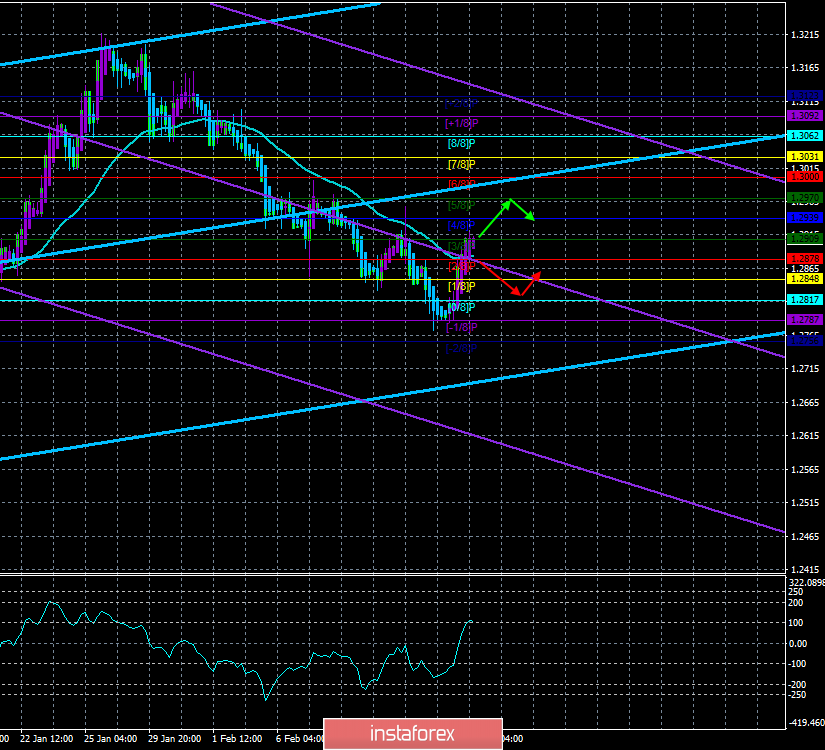Click the [4/8]P Murray level label
The width and height of the screenshot is (825, 750).
pyautogui.click(x=461, y=226)
